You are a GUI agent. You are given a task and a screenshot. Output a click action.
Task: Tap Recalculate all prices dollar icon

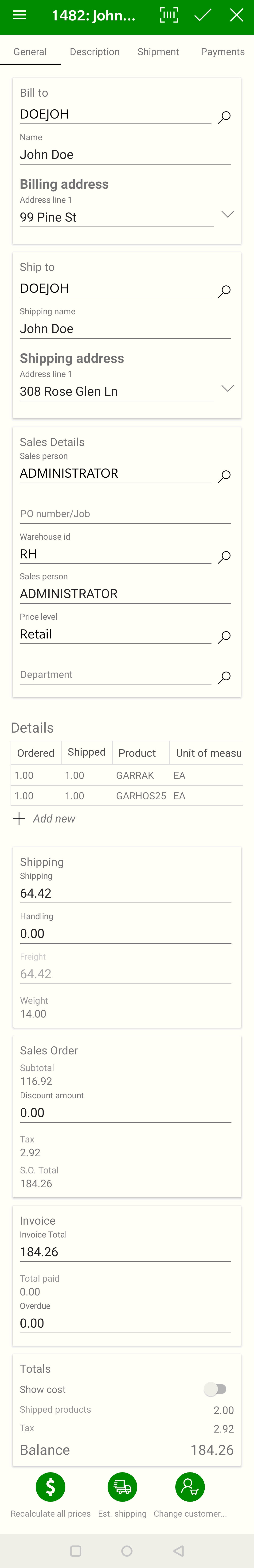[x=51, y=1487]
